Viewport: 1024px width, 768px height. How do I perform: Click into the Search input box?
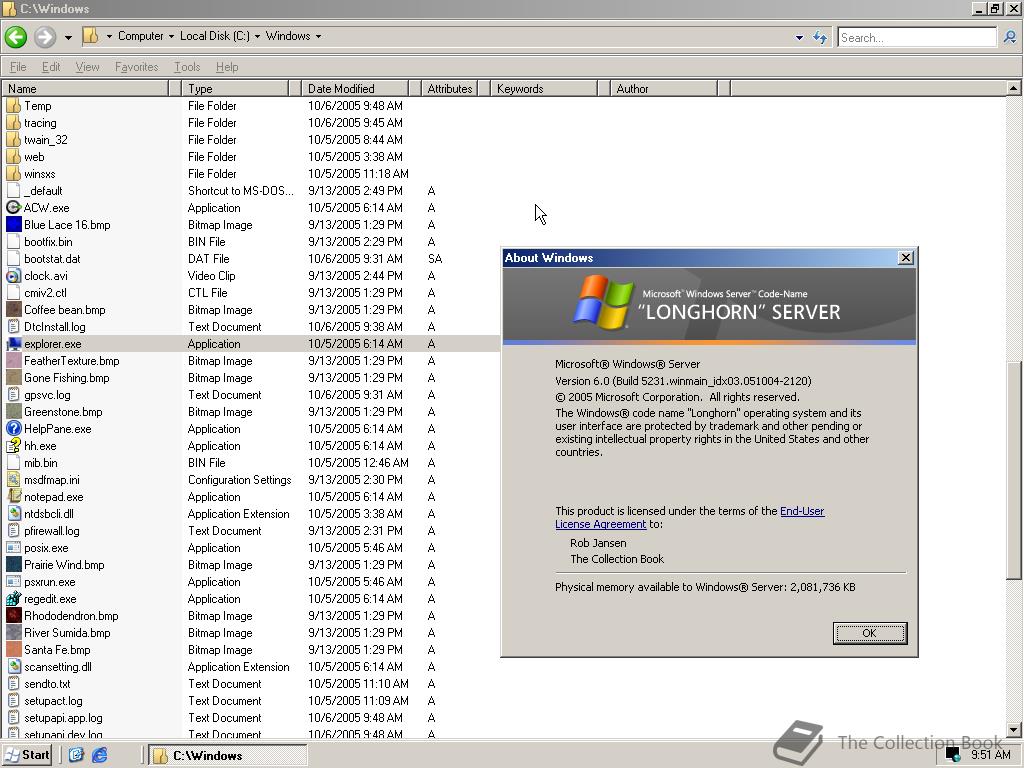(x=917, y=37)
